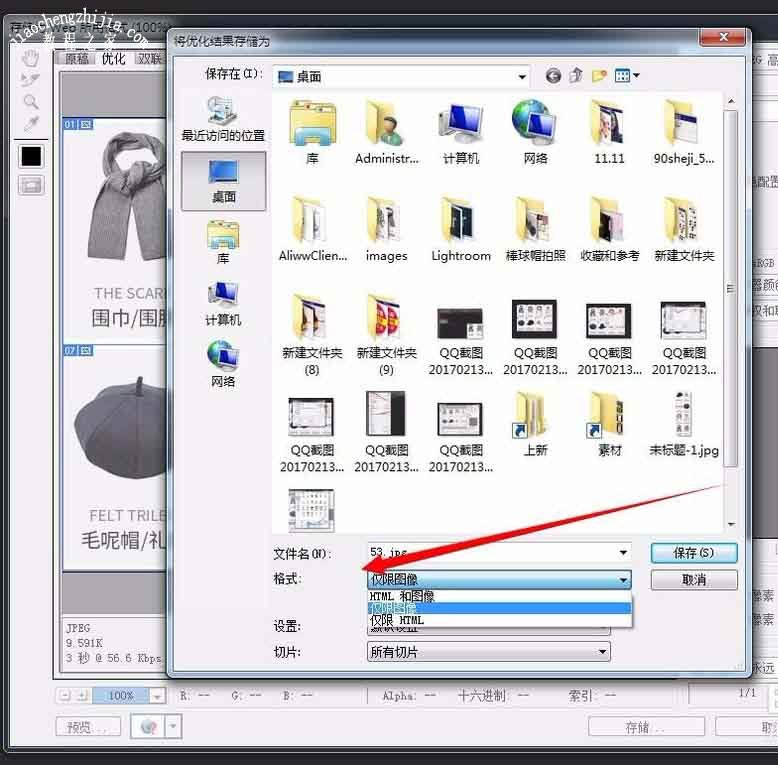Screen dimensions: 778x765
Task: Create a new folder in dialog
Action: (x=600, y=76)
